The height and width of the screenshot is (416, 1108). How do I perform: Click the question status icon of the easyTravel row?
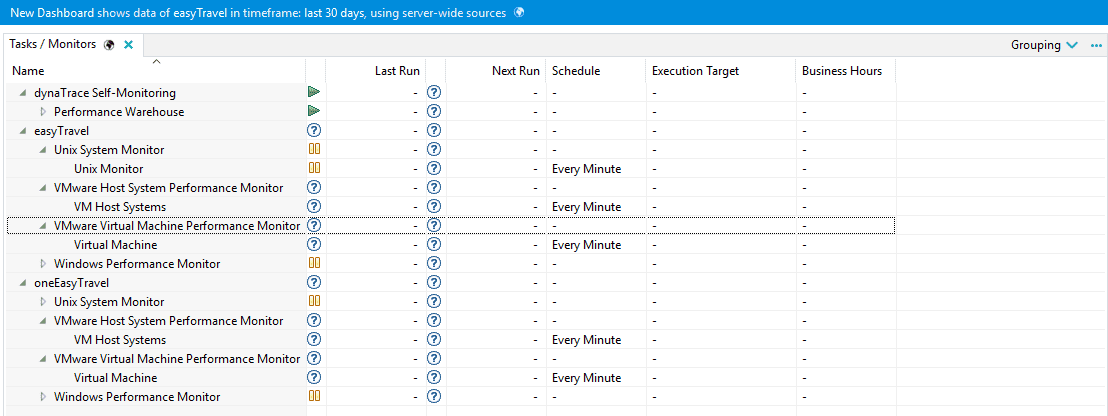[314, 130]
